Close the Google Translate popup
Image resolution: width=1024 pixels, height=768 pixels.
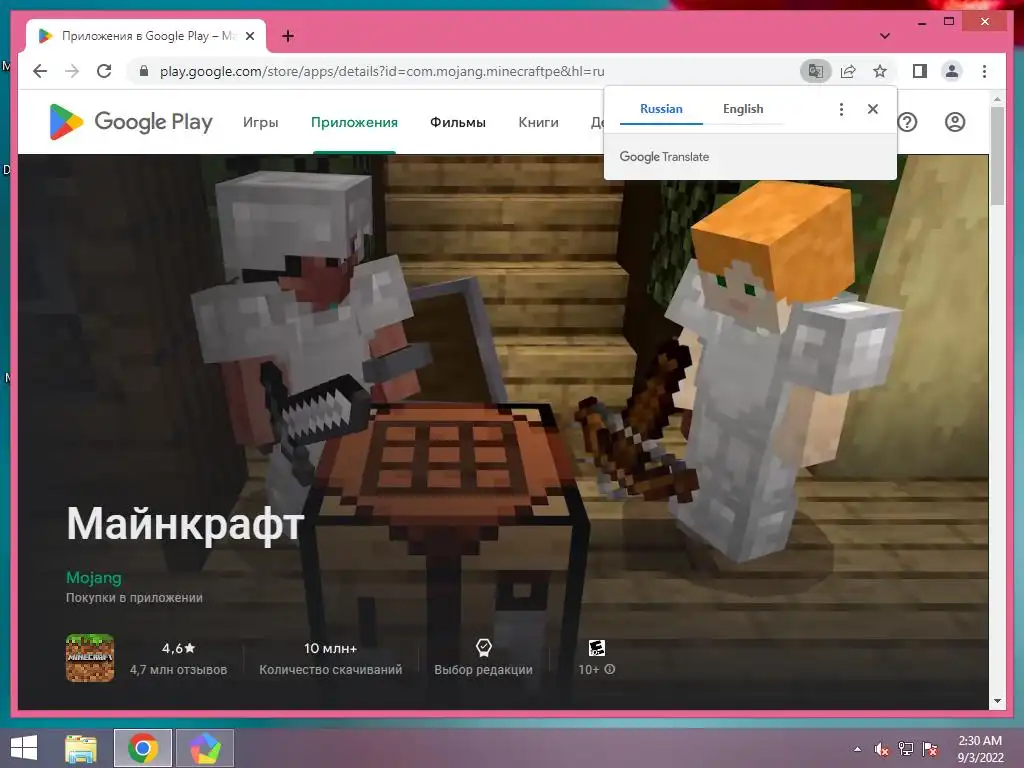pyautogui.click(x=872, y=109)
